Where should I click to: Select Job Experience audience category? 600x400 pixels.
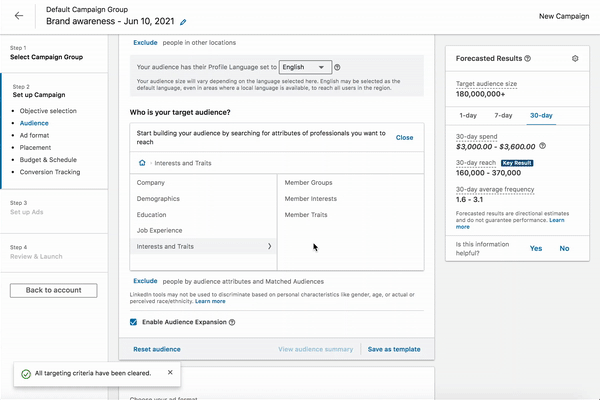pos(160,230)
